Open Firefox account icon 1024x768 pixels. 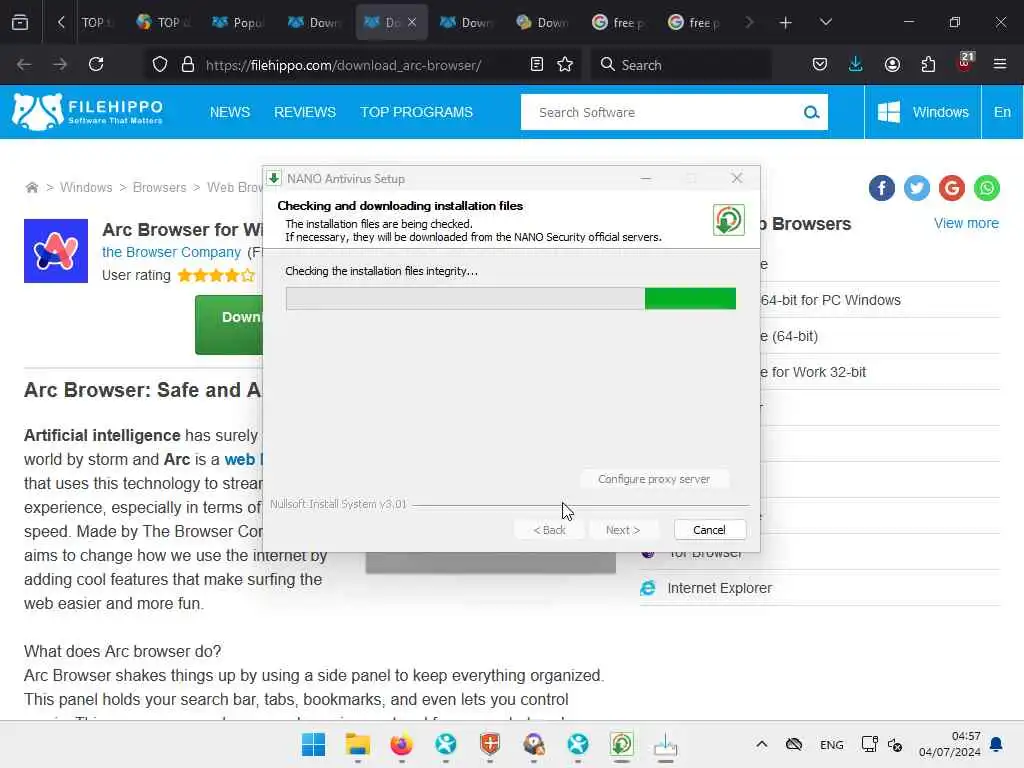[892, 64]
